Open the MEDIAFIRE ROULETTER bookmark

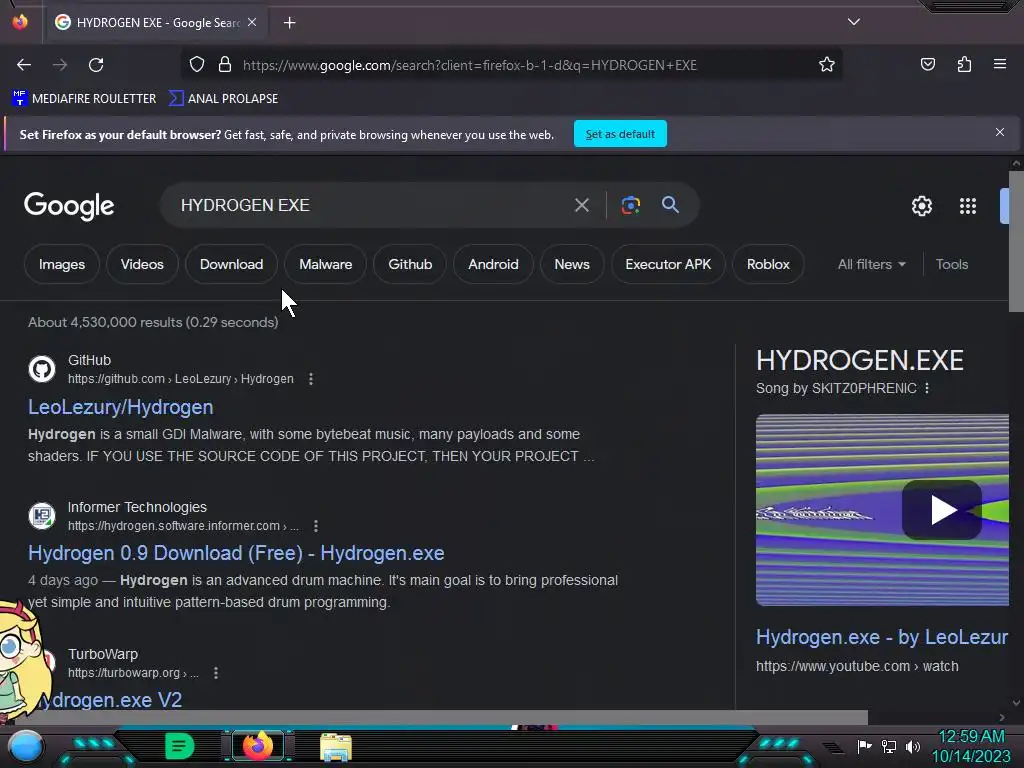84,99
